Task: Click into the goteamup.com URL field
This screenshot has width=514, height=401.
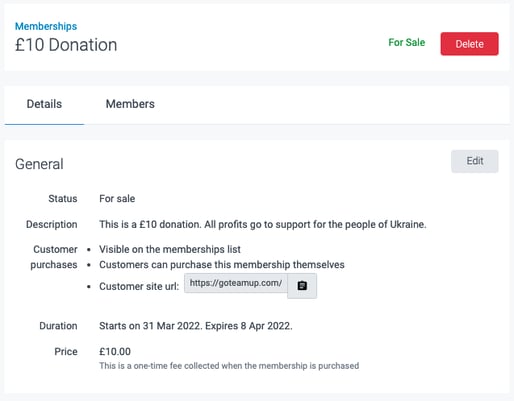Action: point(236,283)
